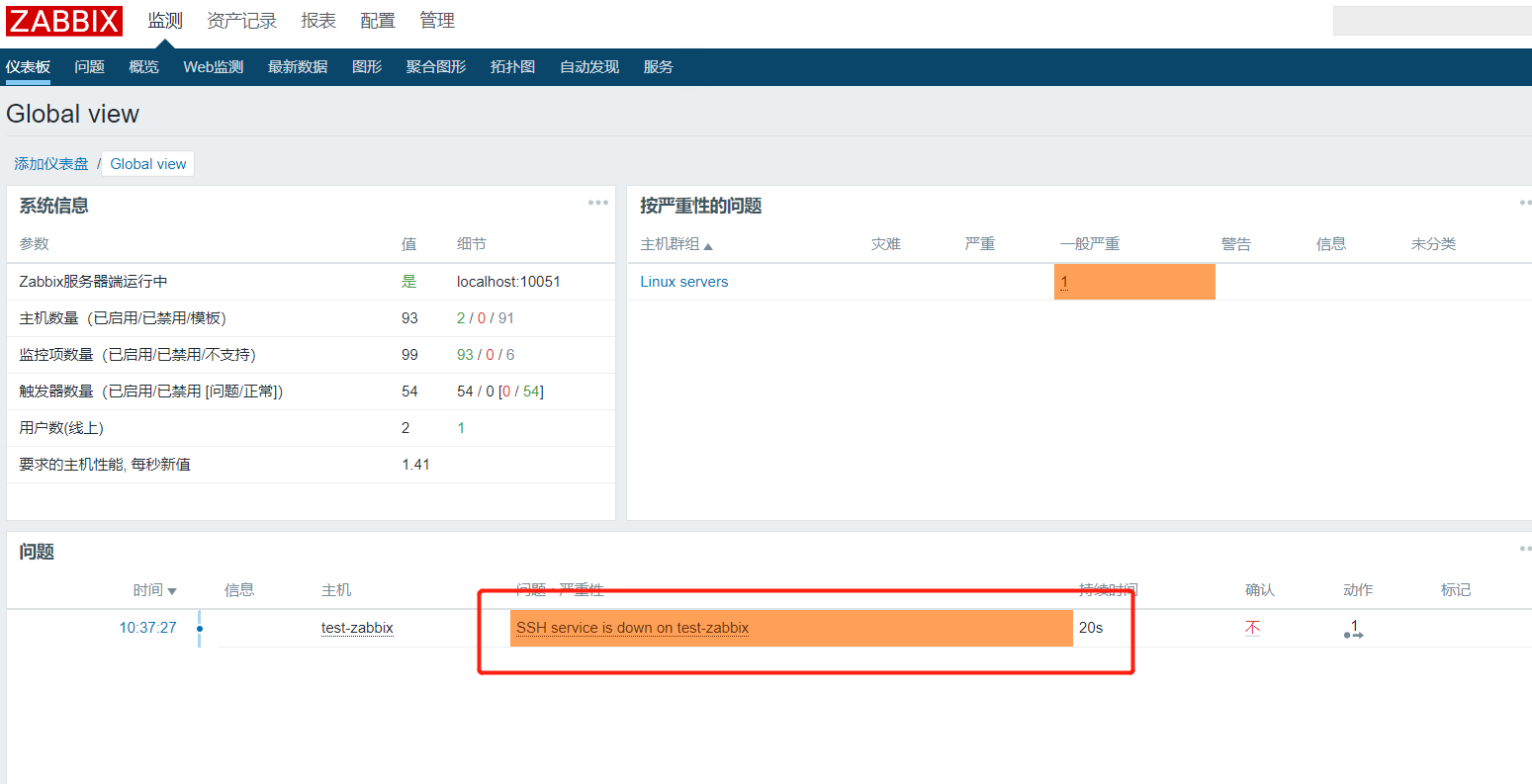Open the 配置 menu

click(378, 21)
